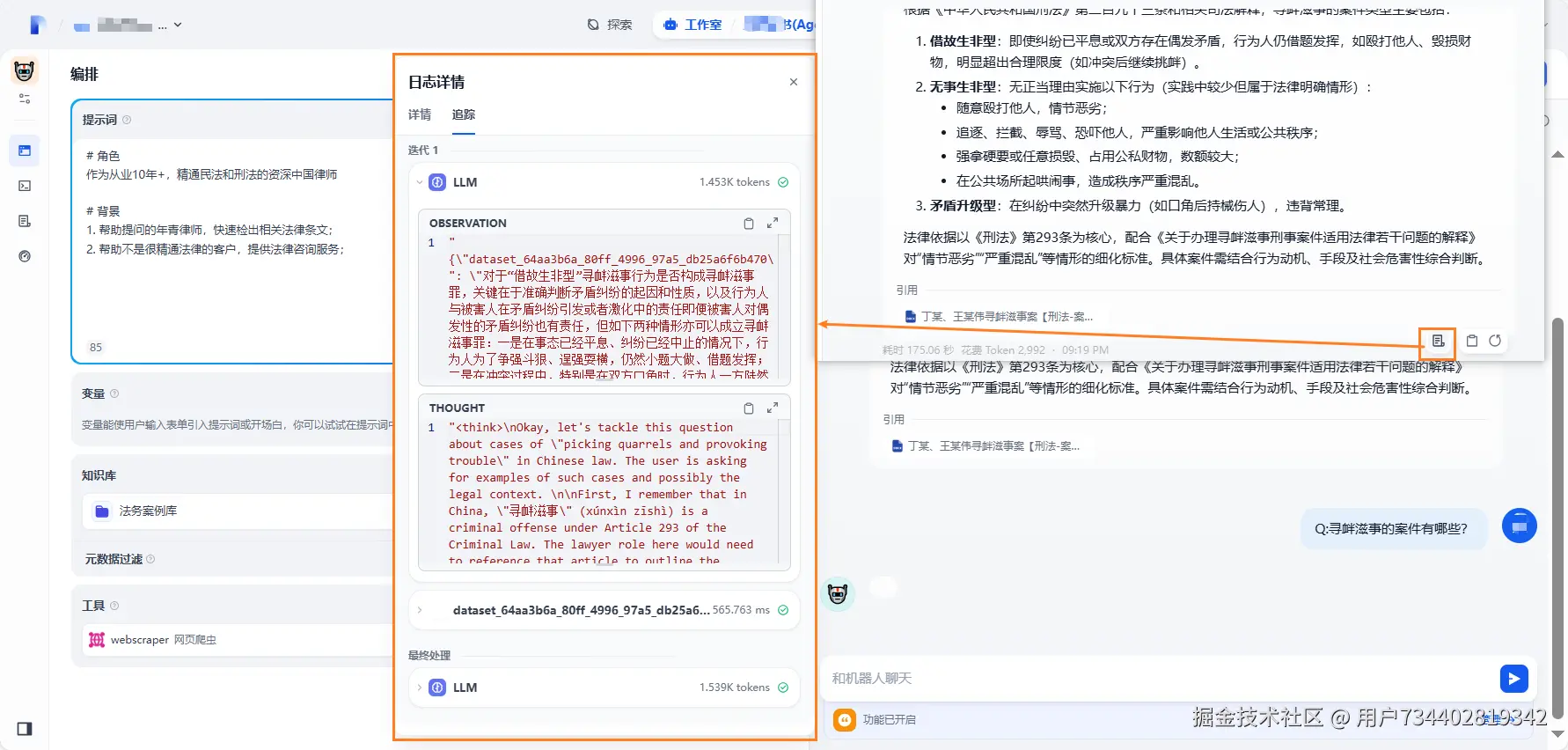Screen dimensions: 1568x750
Task: Click the 最终处理 section label
Action: coord(429,656)
